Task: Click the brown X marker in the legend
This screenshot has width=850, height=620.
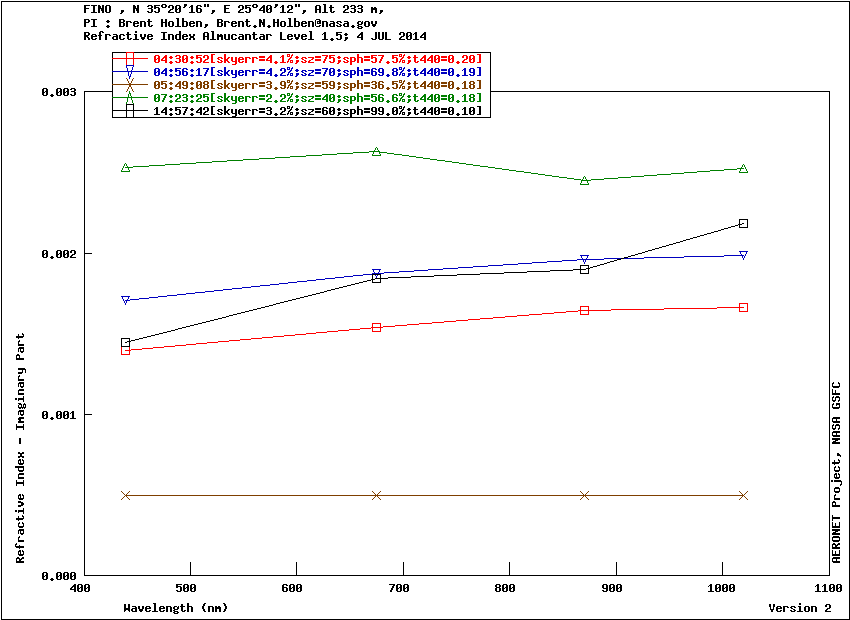Action: (x=130, y=86)
